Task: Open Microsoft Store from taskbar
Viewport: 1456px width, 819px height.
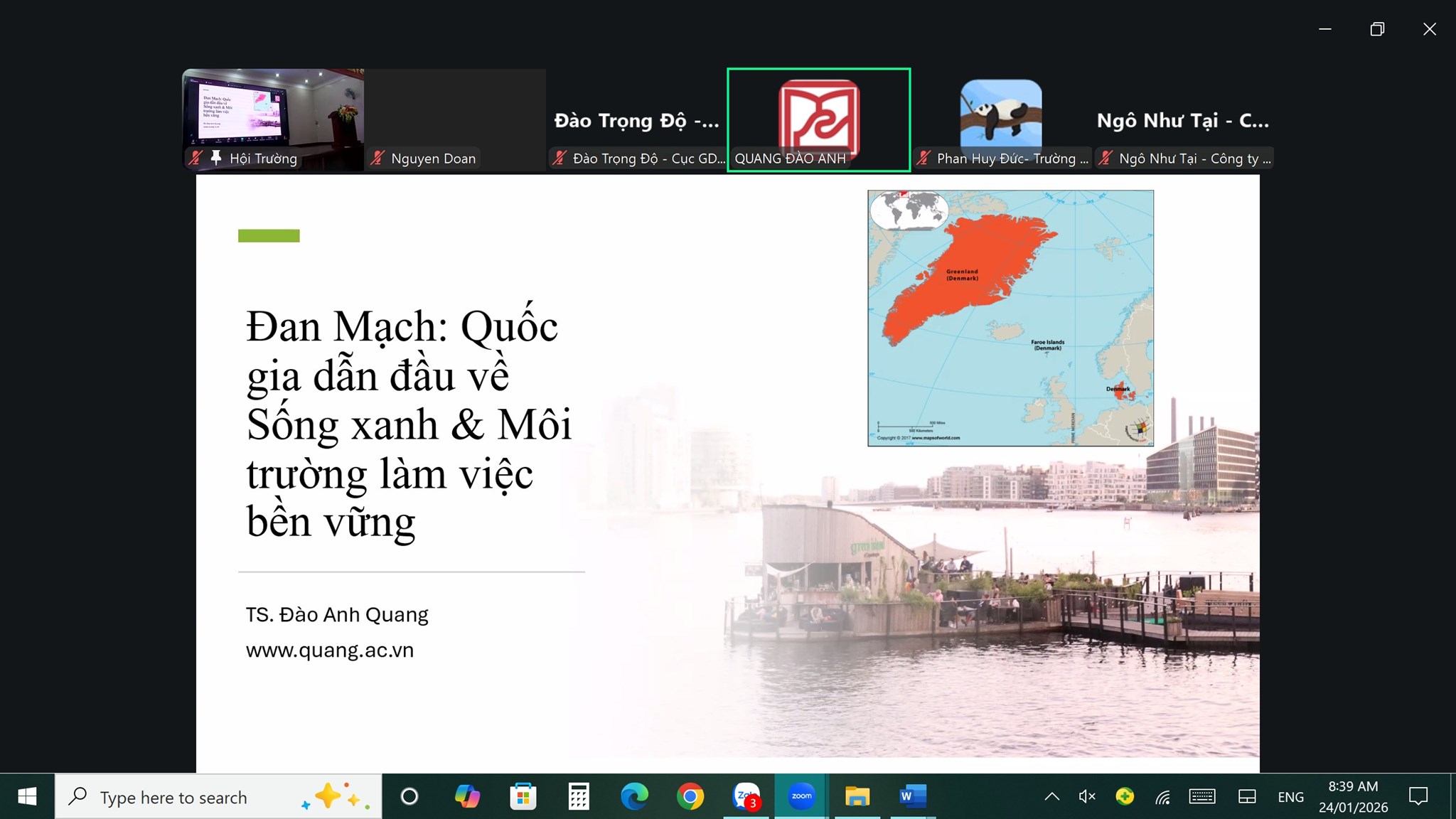Action: tap(523, 796)
